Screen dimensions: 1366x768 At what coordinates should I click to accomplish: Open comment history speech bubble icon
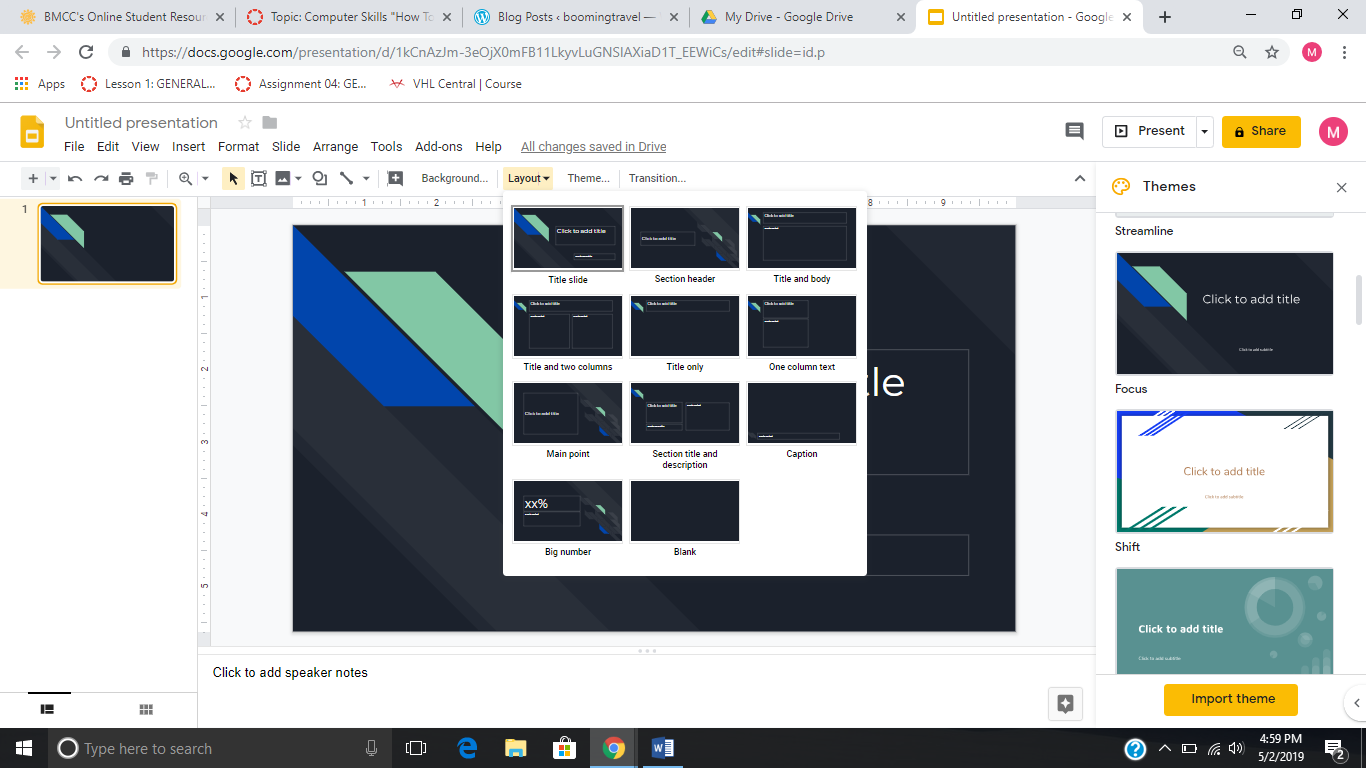(x=1074, y=131)
